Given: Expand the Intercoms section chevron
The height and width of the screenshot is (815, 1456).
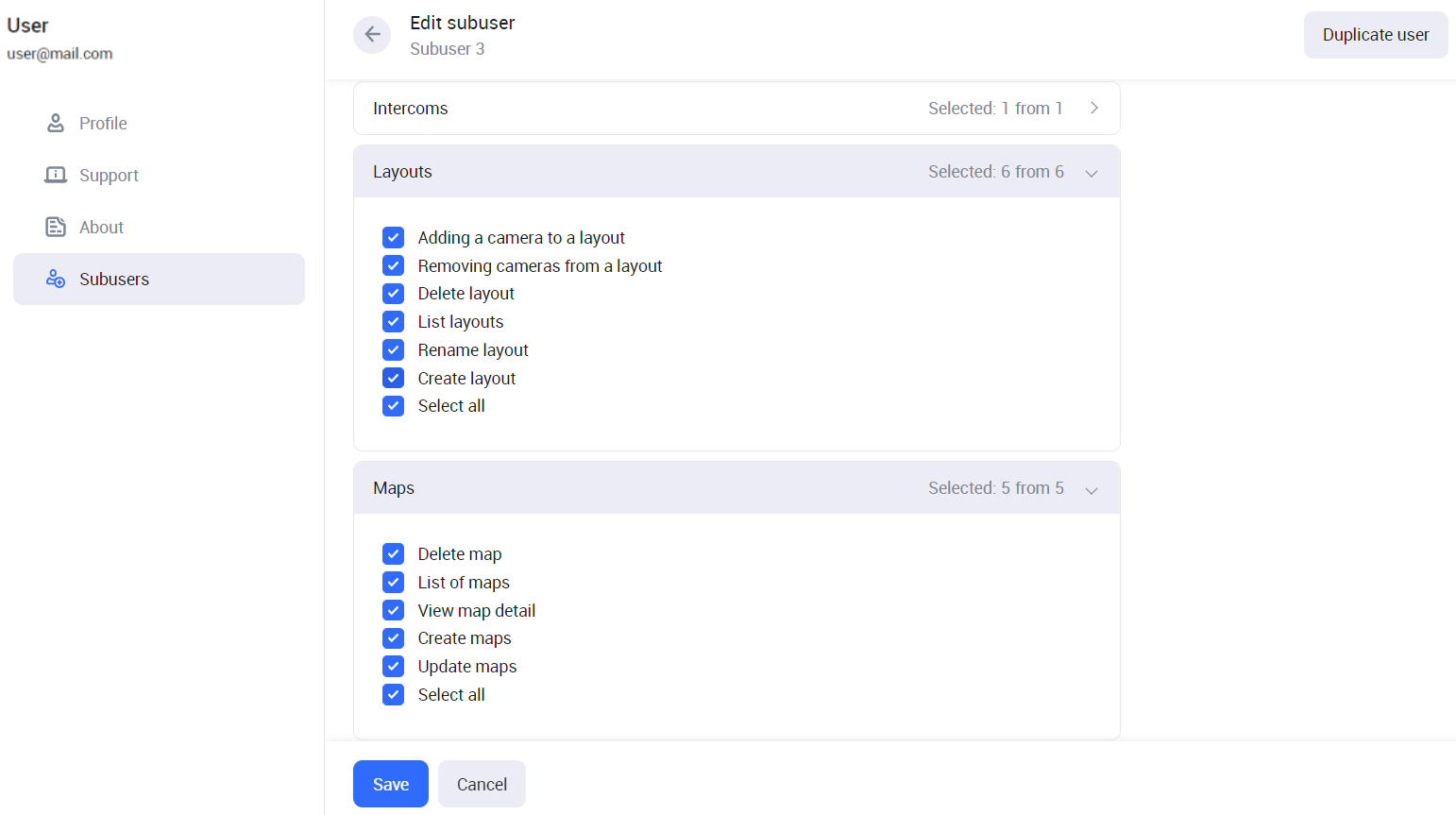Looking at the screenshot, I should [x=1093, y=109].
